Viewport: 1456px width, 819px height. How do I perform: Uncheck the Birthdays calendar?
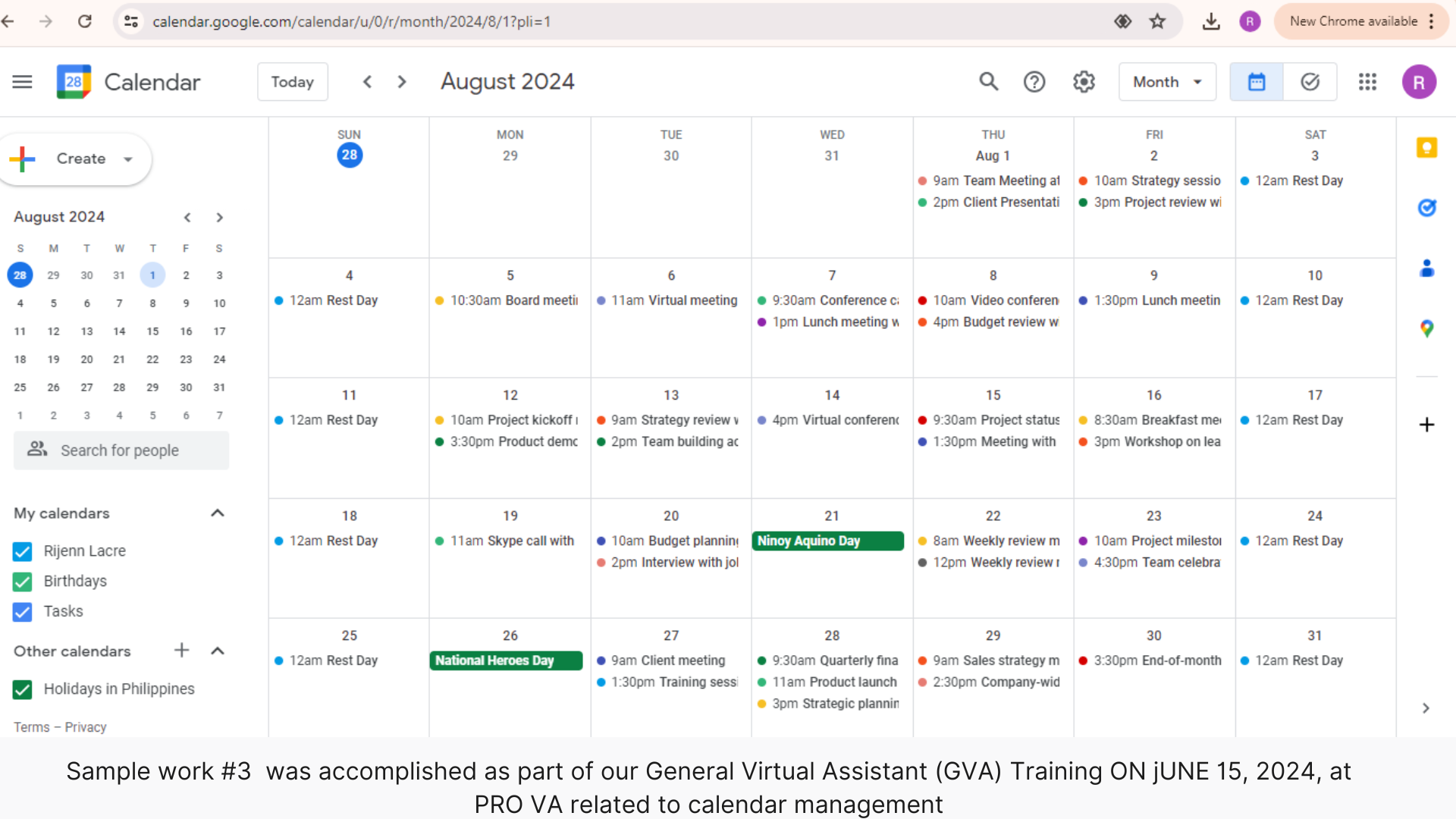[x=23, y=582]
